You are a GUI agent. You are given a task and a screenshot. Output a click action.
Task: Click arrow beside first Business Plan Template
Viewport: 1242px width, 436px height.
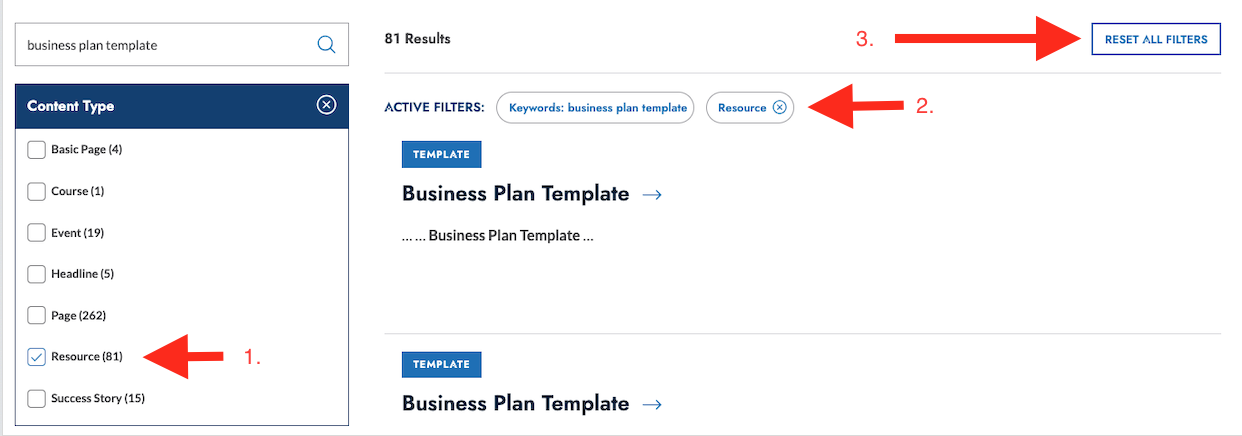[652, 195]
